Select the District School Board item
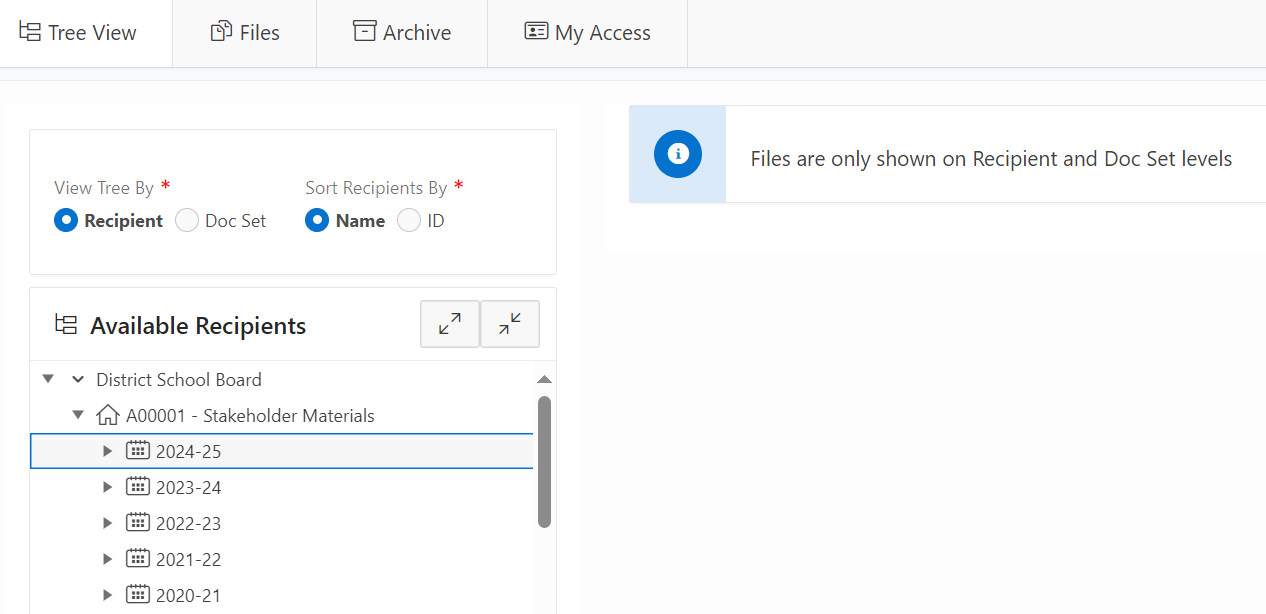Viewport: 1266px width, 614px height. [178, 380]
